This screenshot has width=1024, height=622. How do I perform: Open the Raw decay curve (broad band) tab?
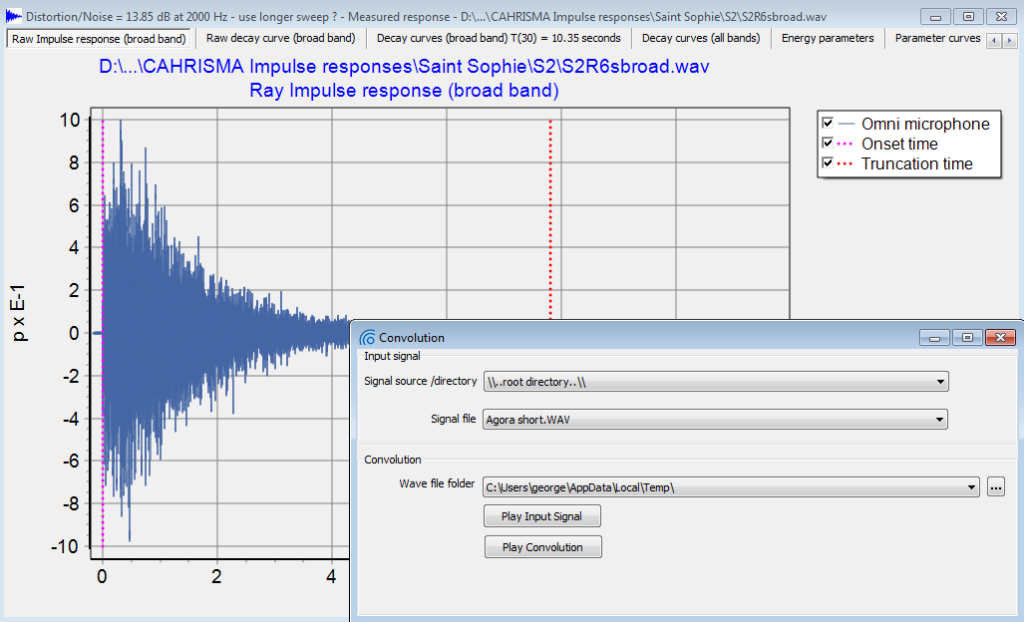coord(281,38)
